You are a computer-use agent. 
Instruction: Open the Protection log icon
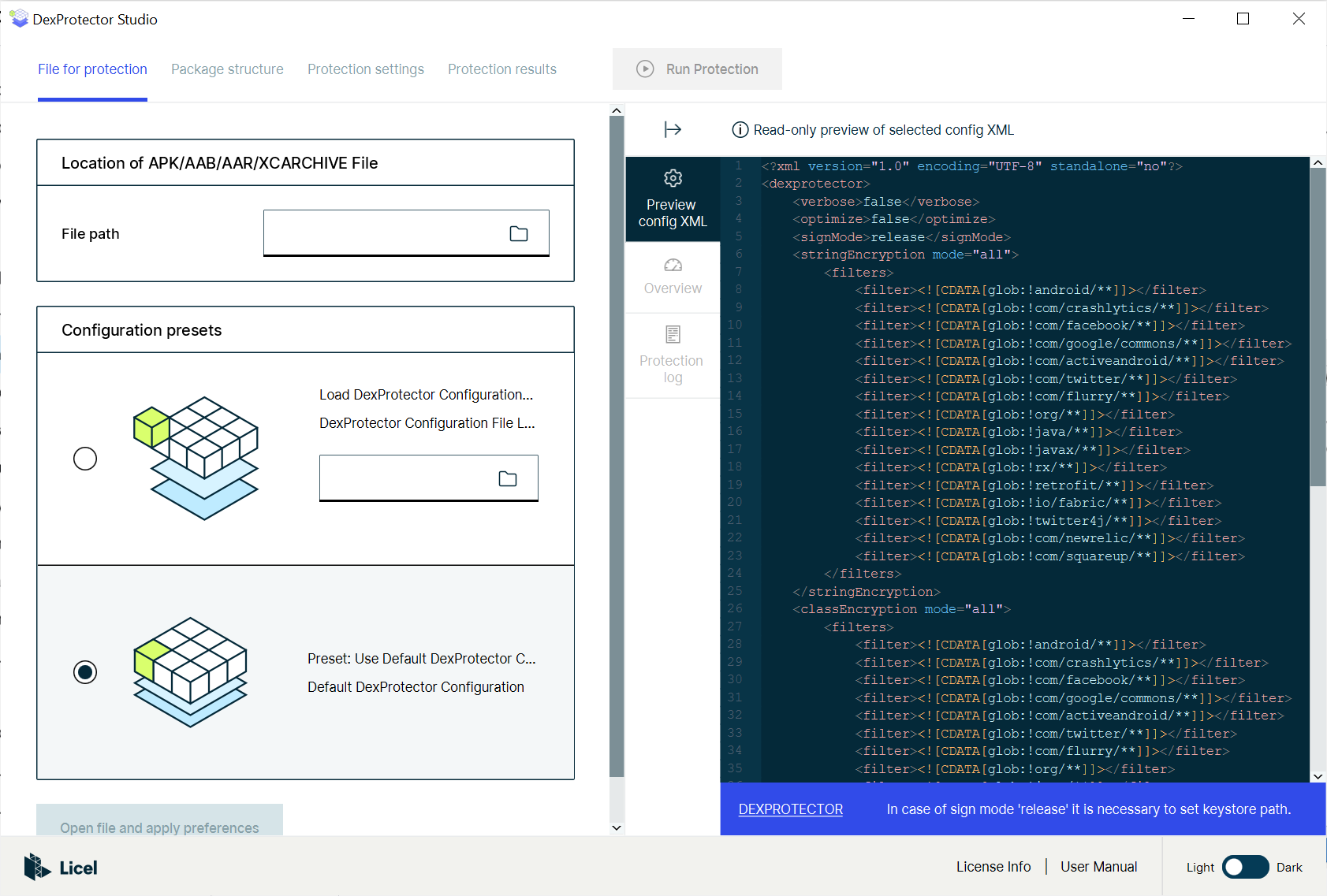coord(673,334)
